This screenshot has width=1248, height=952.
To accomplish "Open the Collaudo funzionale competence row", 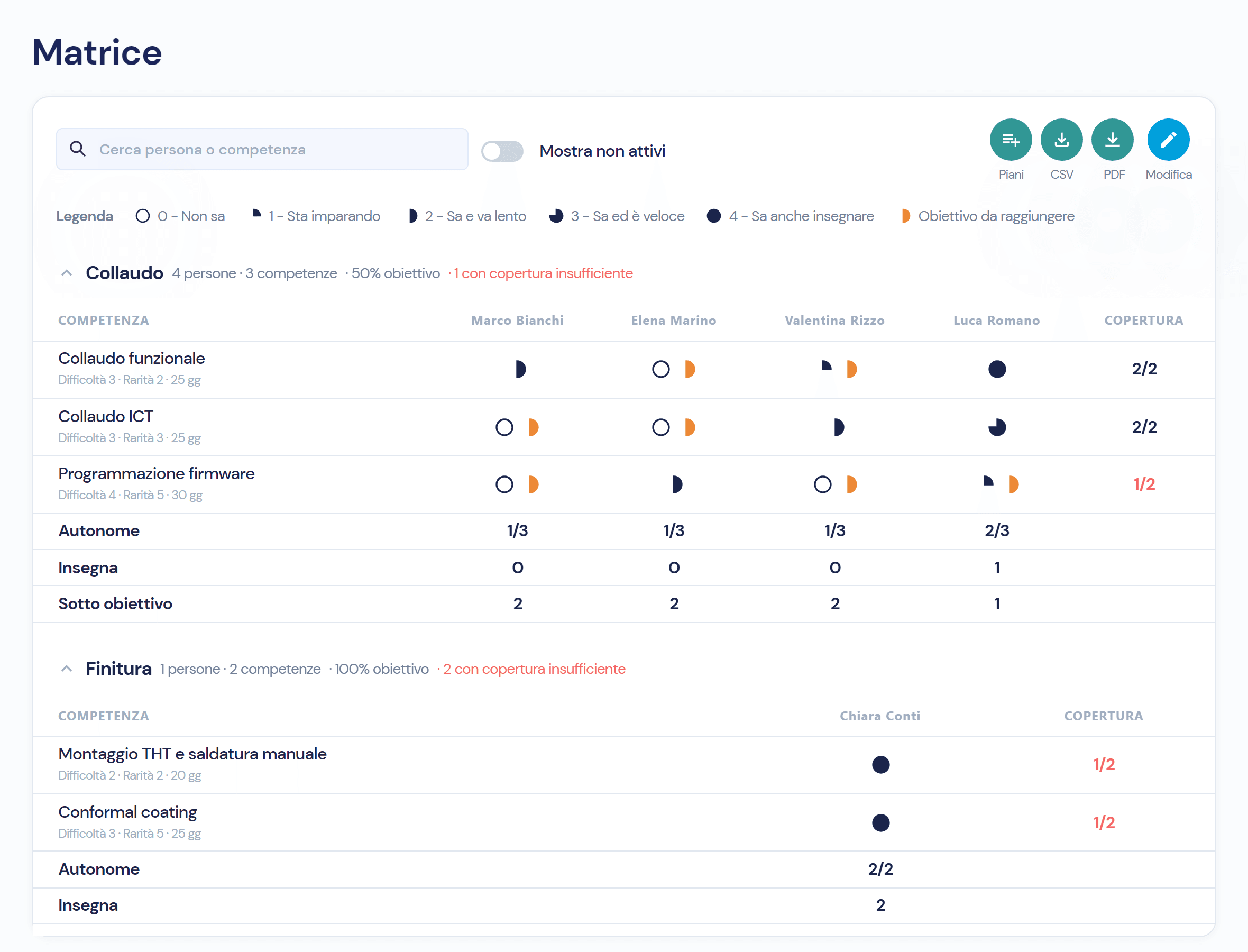I will pos(623,369).
